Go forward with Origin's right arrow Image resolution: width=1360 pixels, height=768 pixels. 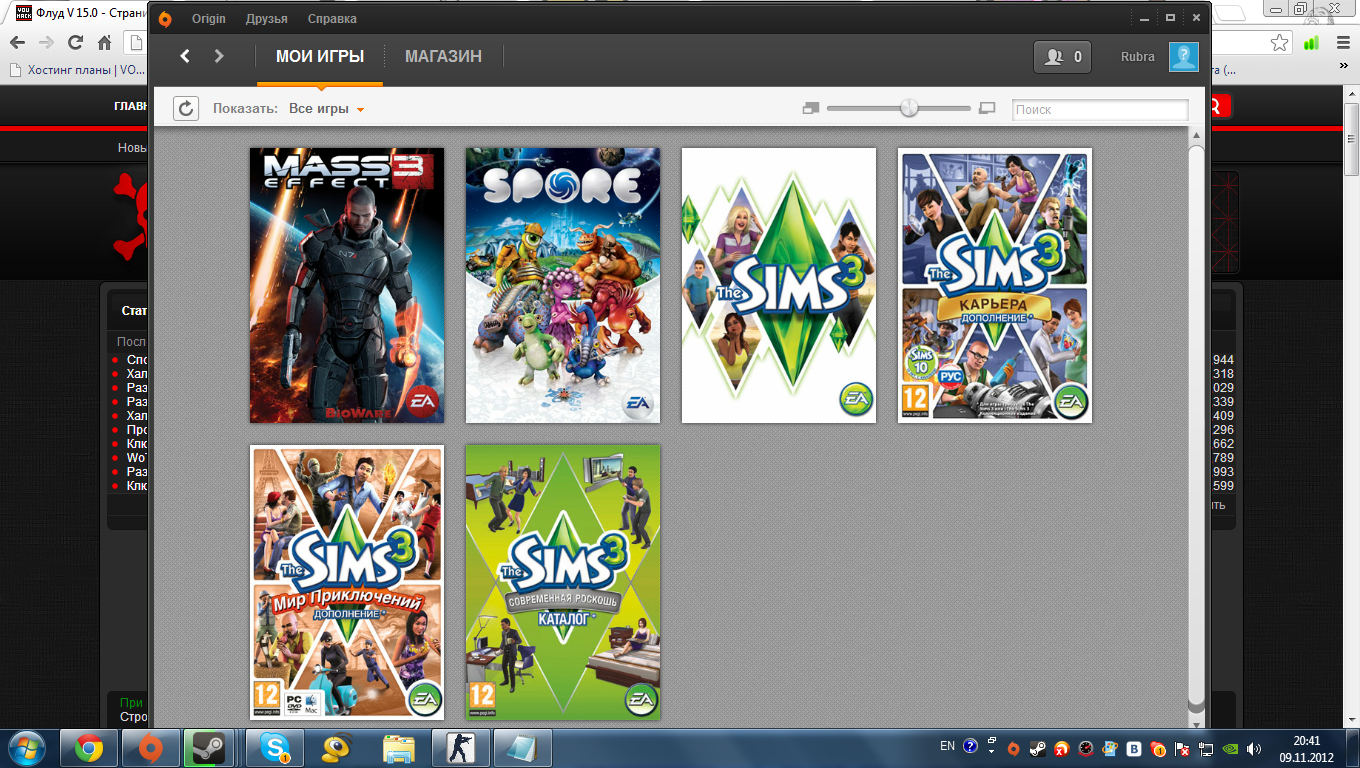pyautogui.click(x=219, y=56)
